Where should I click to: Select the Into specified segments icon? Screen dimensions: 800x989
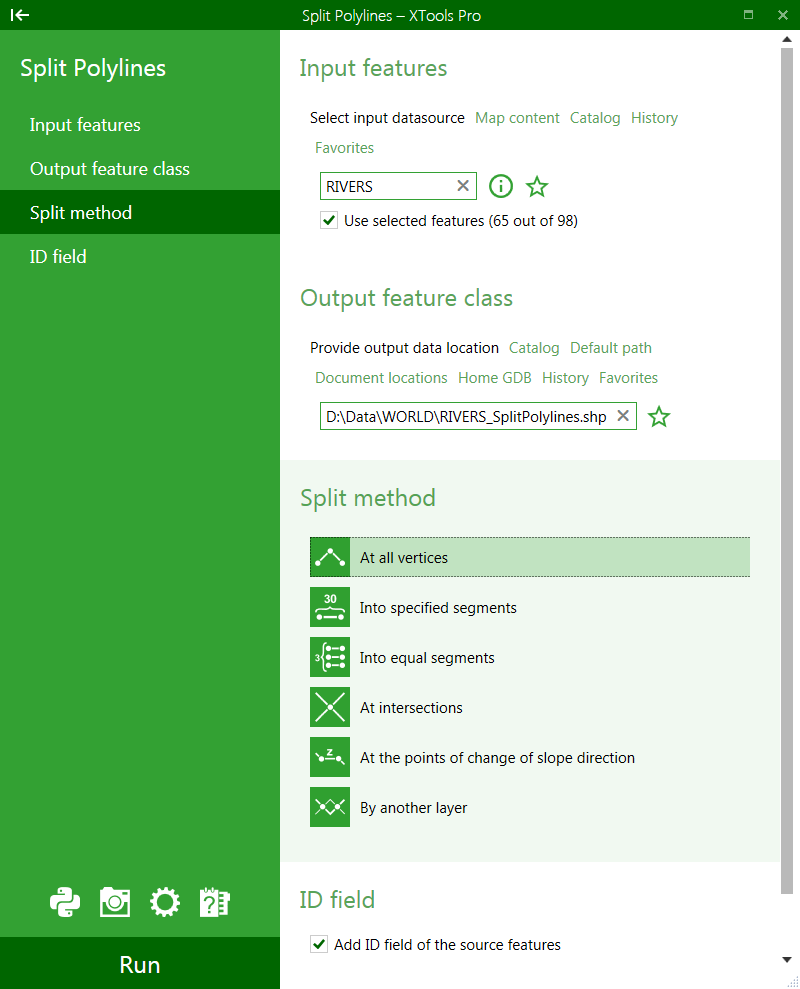pos(330,607)
